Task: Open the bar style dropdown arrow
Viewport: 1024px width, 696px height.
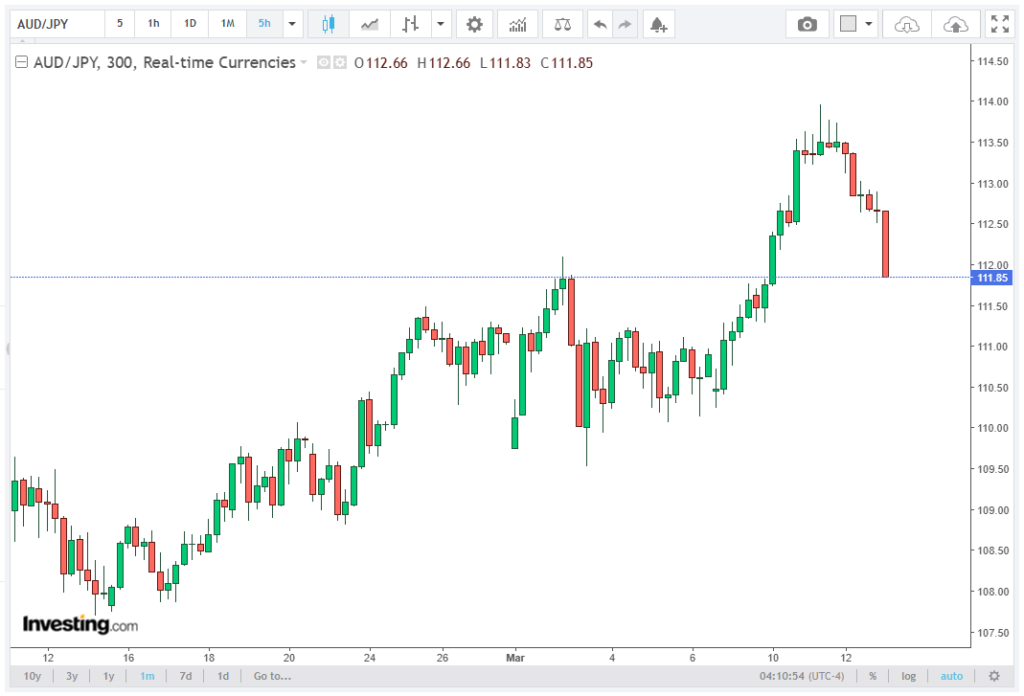Action: click(439, 23)
